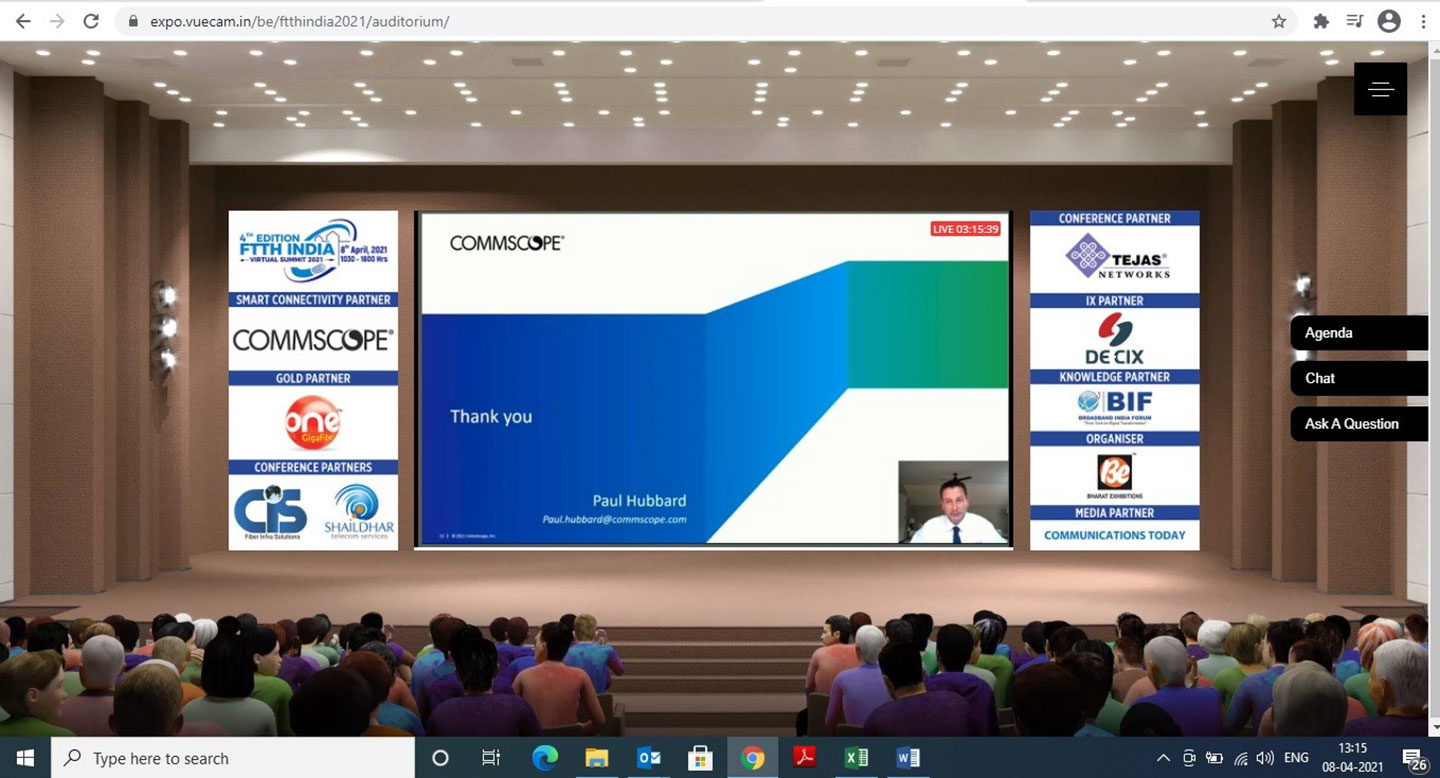The height and width of the screenshot is (778, 1440).
Task: View site info via the padlock icon
Action: coord(133,21)
